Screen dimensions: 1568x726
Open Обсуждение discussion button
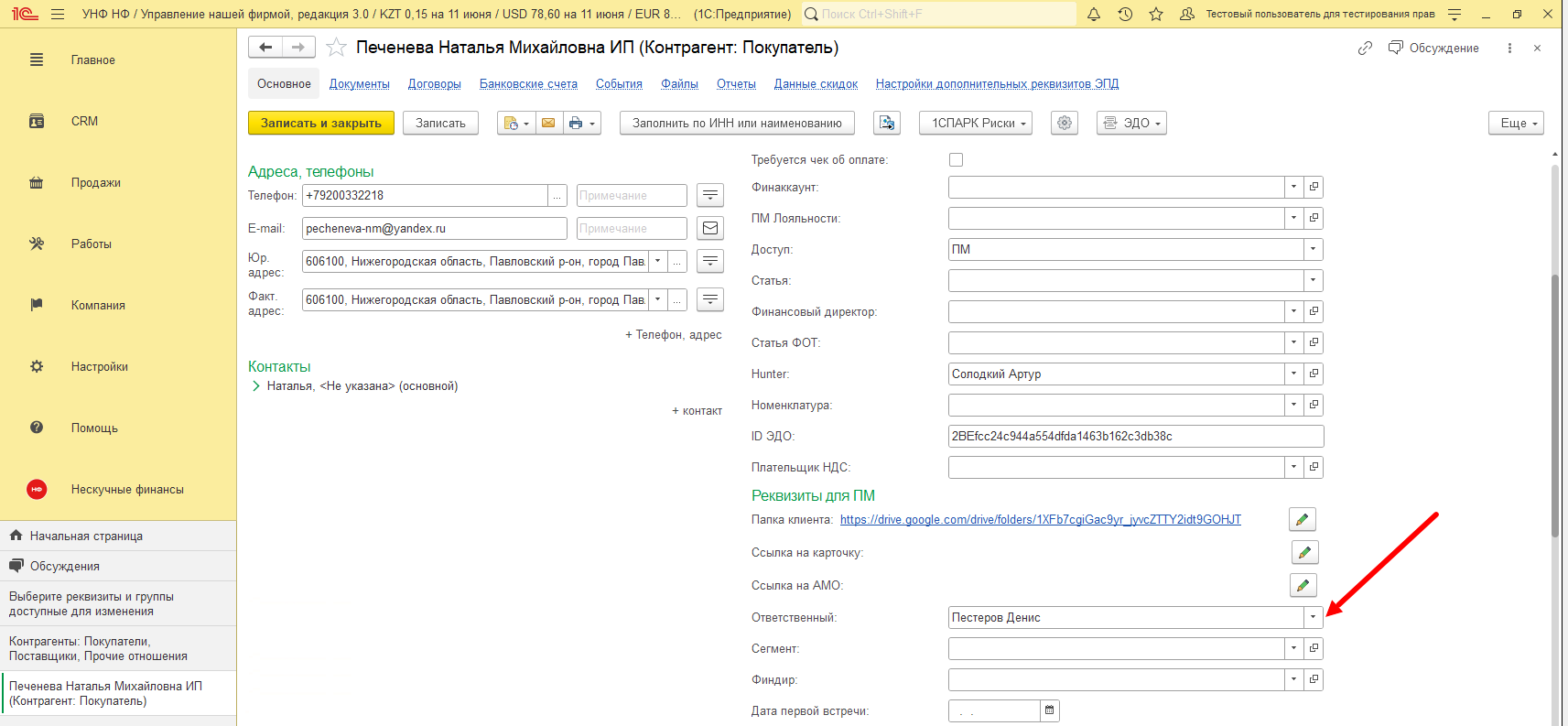point(1433,48)
